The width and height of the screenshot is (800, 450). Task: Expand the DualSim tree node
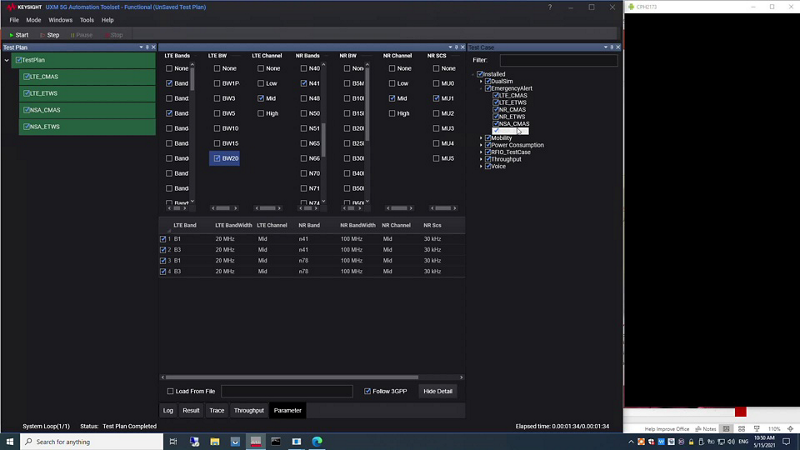click(481, 81)
